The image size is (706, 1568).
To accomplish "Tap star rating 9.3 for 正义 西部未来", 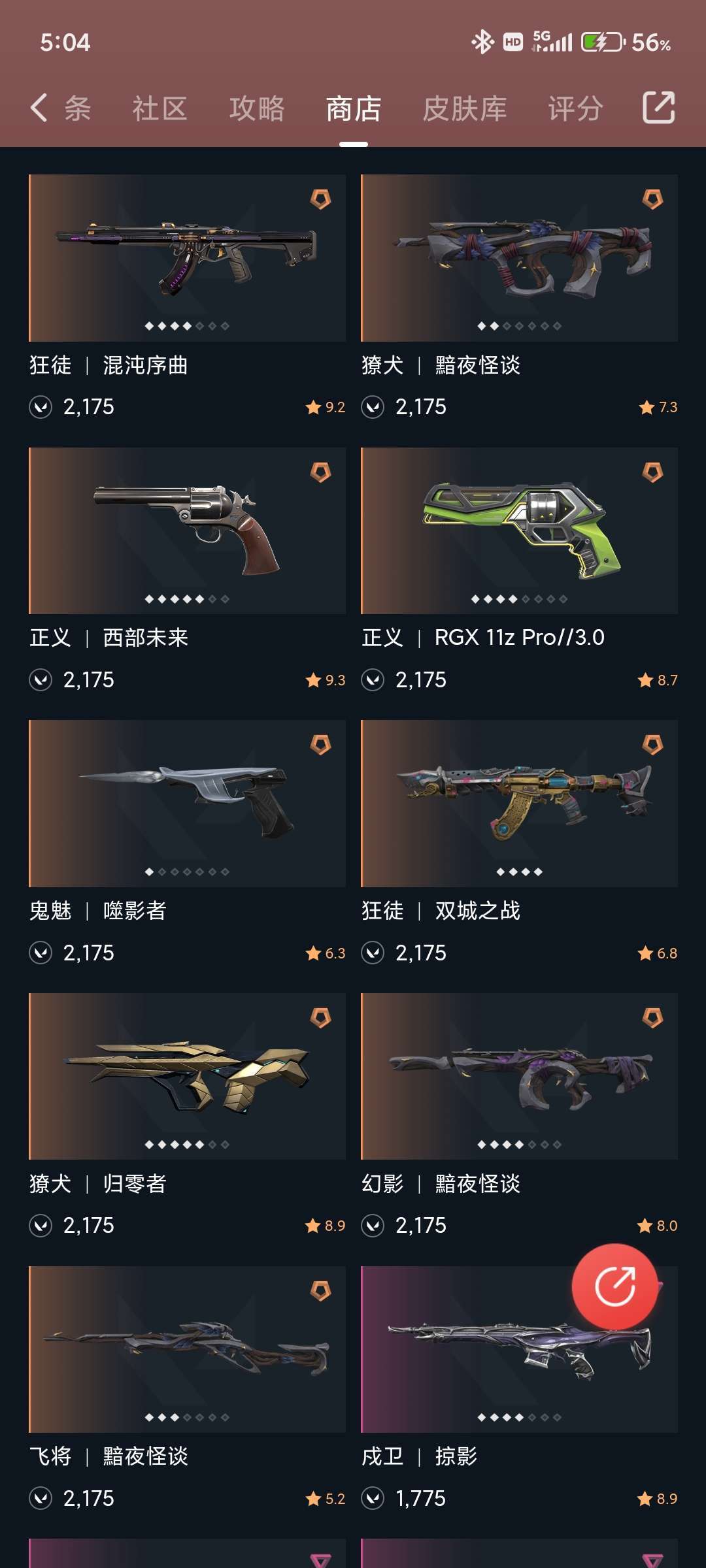I will pyautogui.click(x=326, y=680).
